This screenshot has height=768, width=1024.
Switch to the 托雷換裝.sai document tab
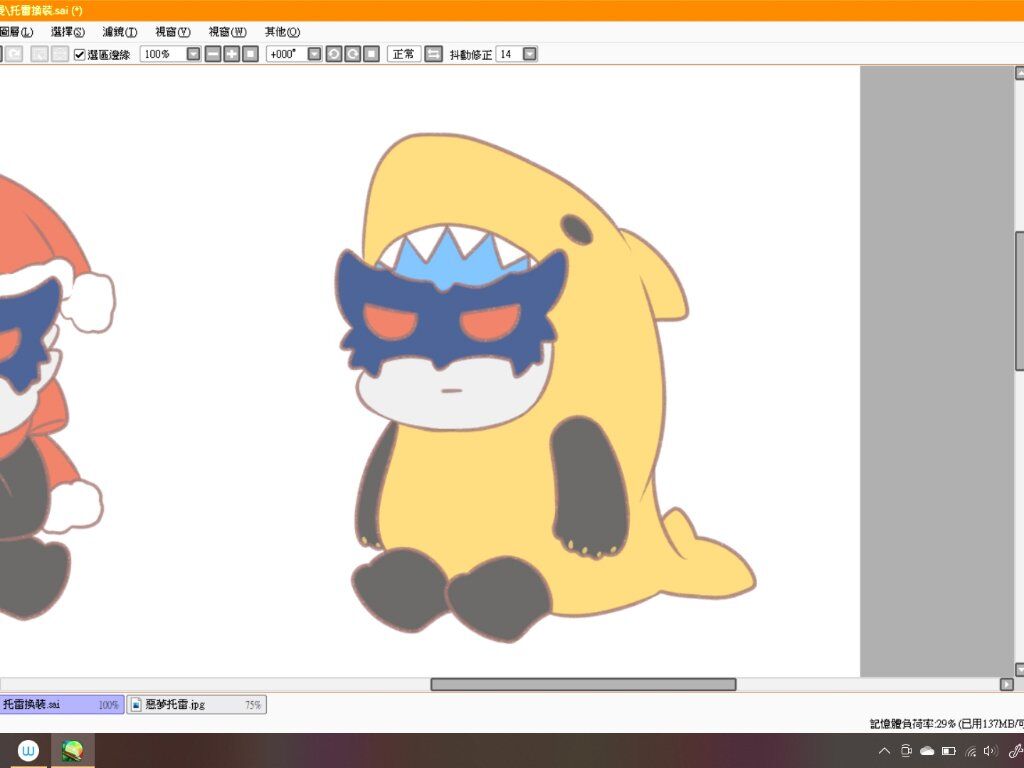point(61,705)
